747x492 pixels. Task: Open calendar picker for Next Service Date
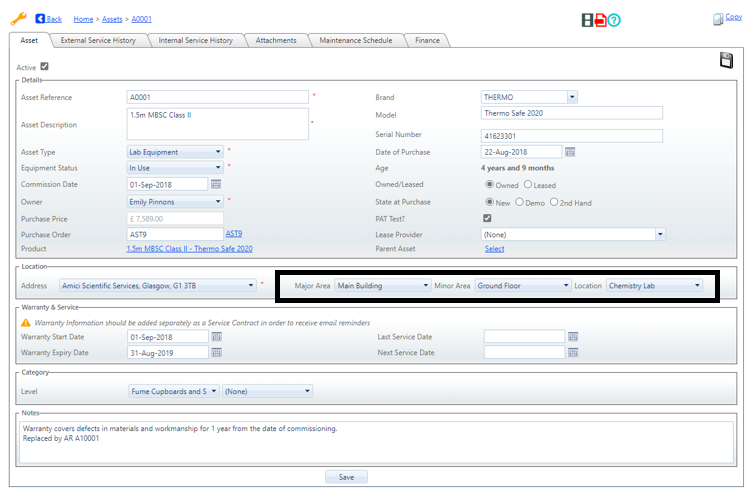pyautogui.click(x=573, y=352)
